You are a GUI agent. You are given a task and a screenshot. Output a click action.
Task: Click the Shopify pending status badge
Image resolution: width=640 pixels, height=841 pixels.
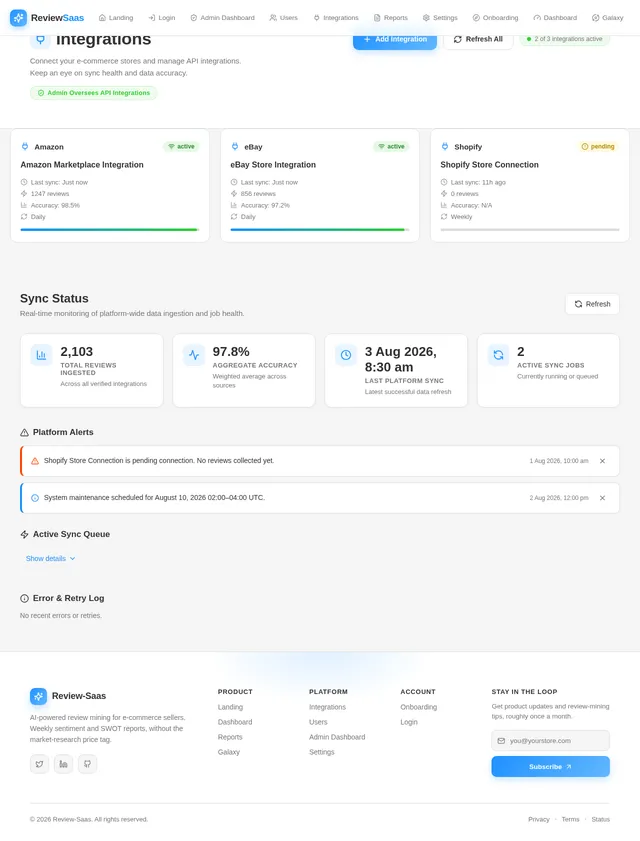[598, 146]
